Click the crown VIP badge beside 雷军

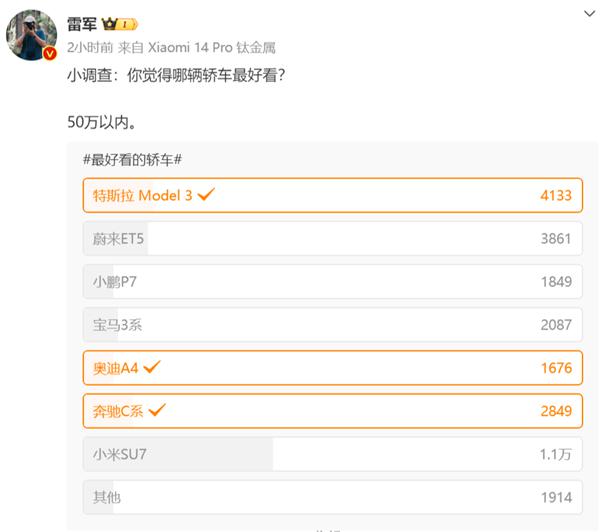[x=120, y=23]
